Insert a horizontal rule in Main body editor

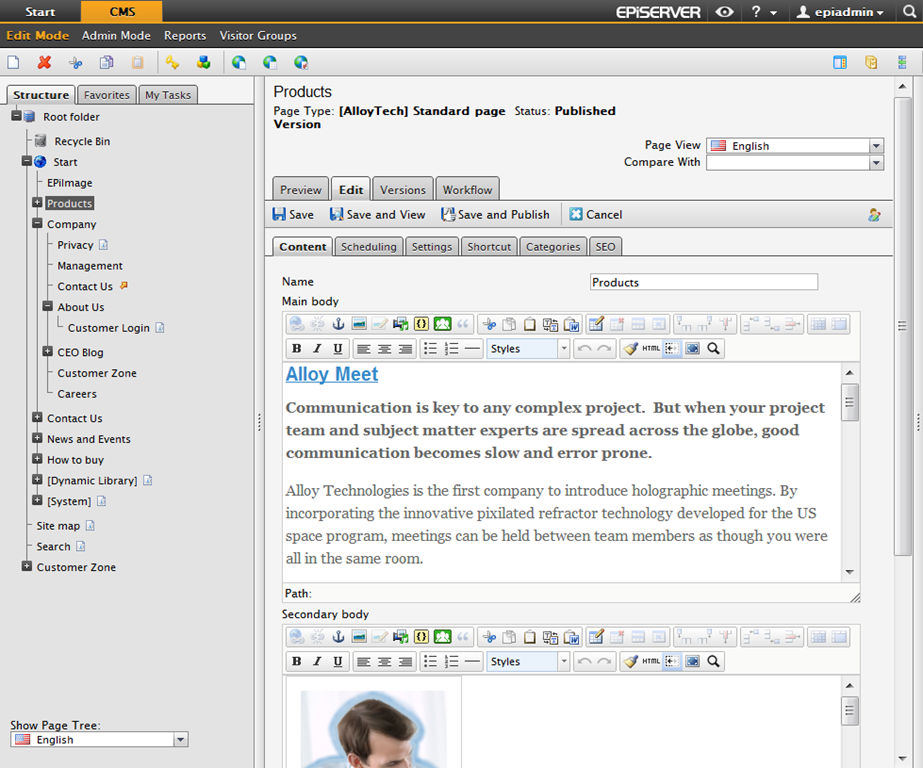(473, 349)
